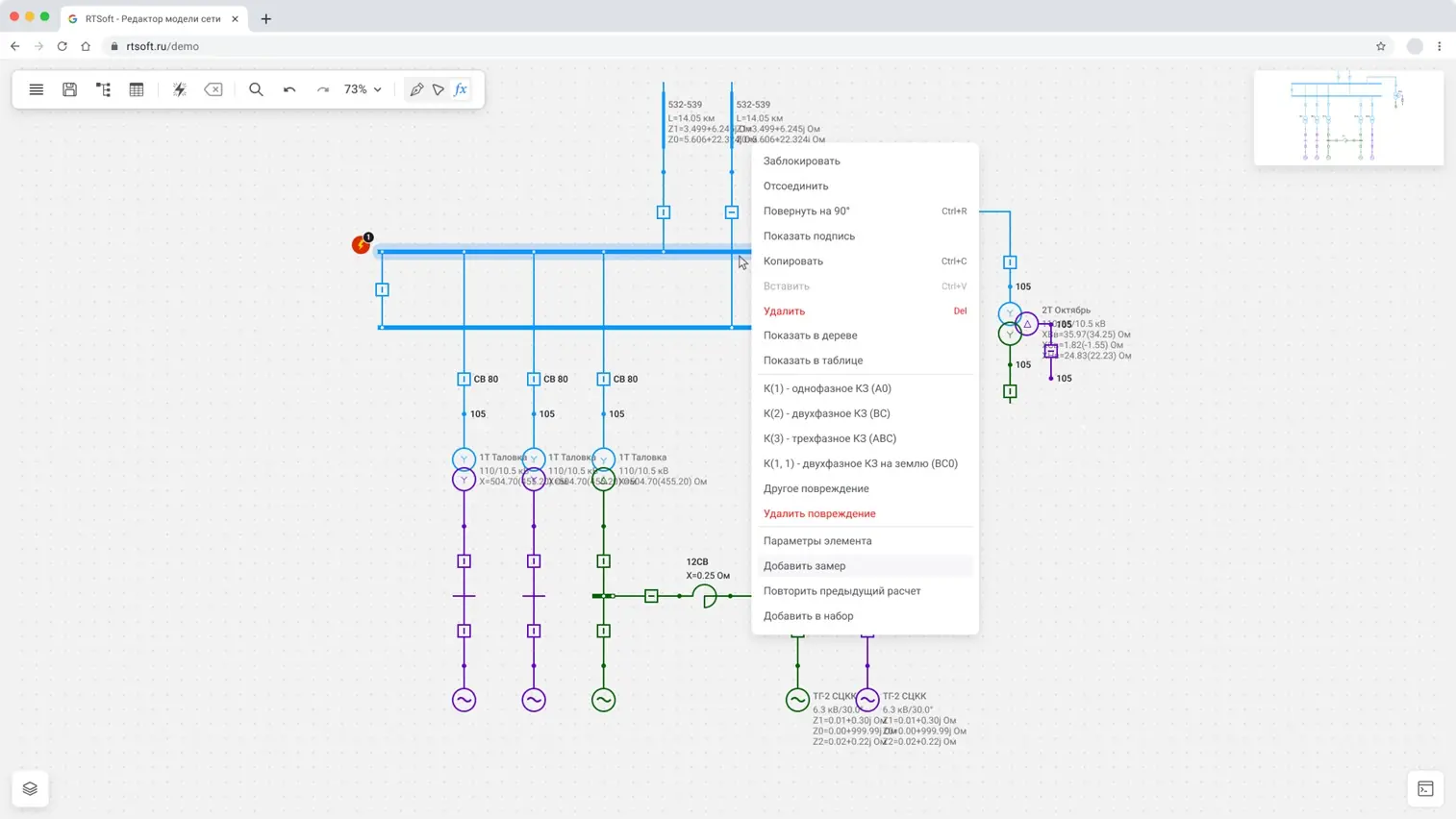Choose 'К(3) - трехфазное КЗ (ABC)' menu item
This screenshot has width=1456, height=819.
pos(829,438)
